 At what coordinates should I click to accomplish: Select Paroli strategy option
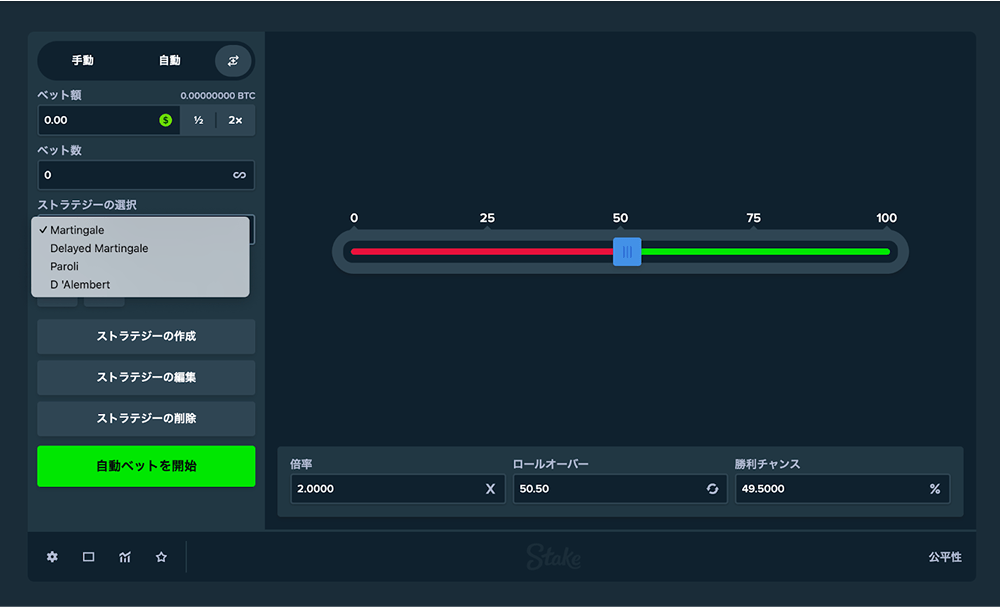tap(140, 267)
